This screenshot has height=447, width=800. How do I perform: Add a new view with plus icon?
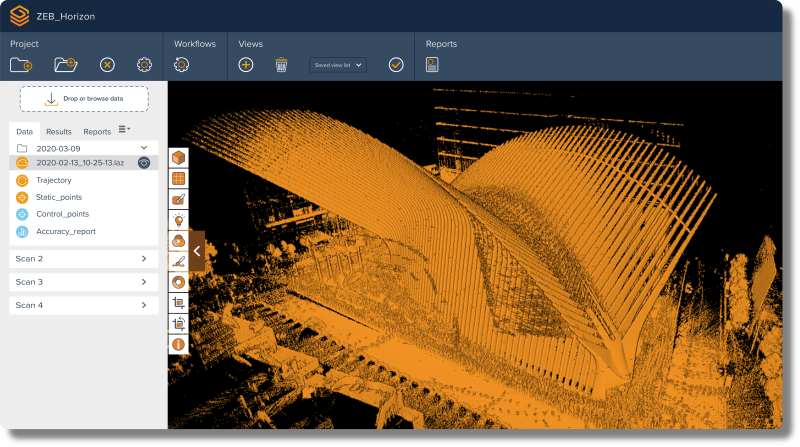point(246,65)
